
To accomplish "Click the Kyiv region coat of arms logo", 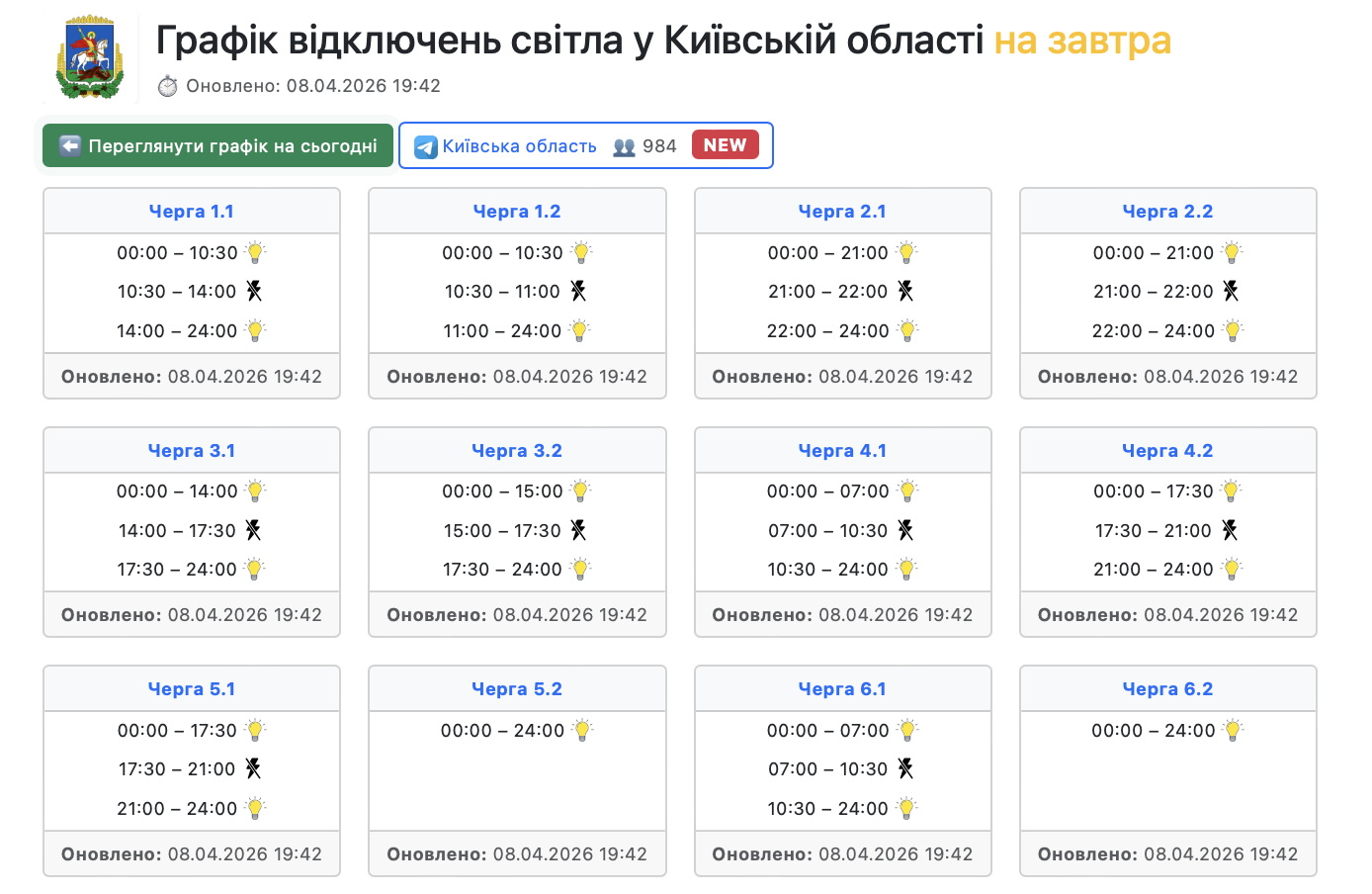I will [90, 58].
